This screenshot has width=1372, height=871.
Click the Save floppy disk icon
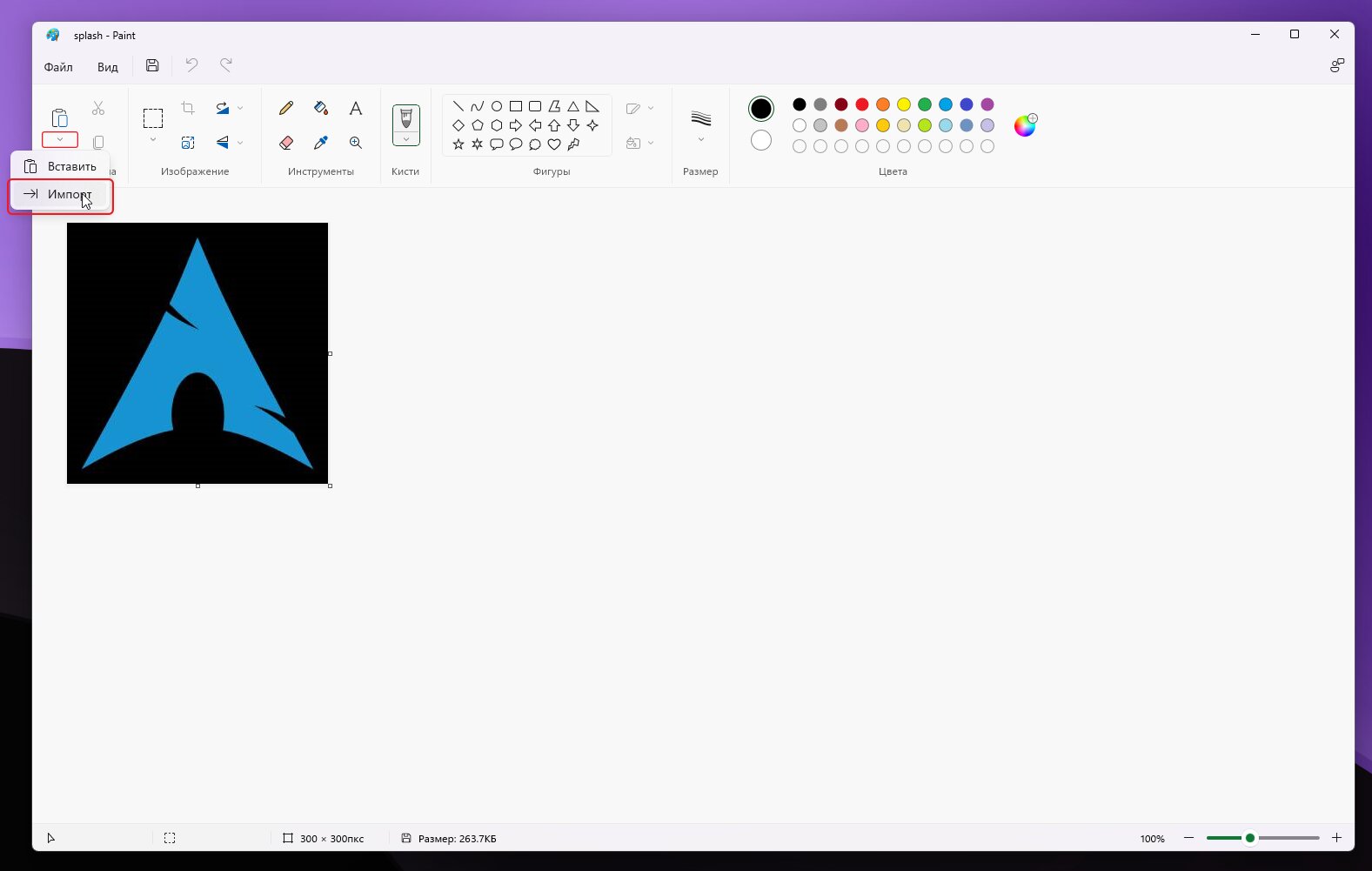pos(152,65)
